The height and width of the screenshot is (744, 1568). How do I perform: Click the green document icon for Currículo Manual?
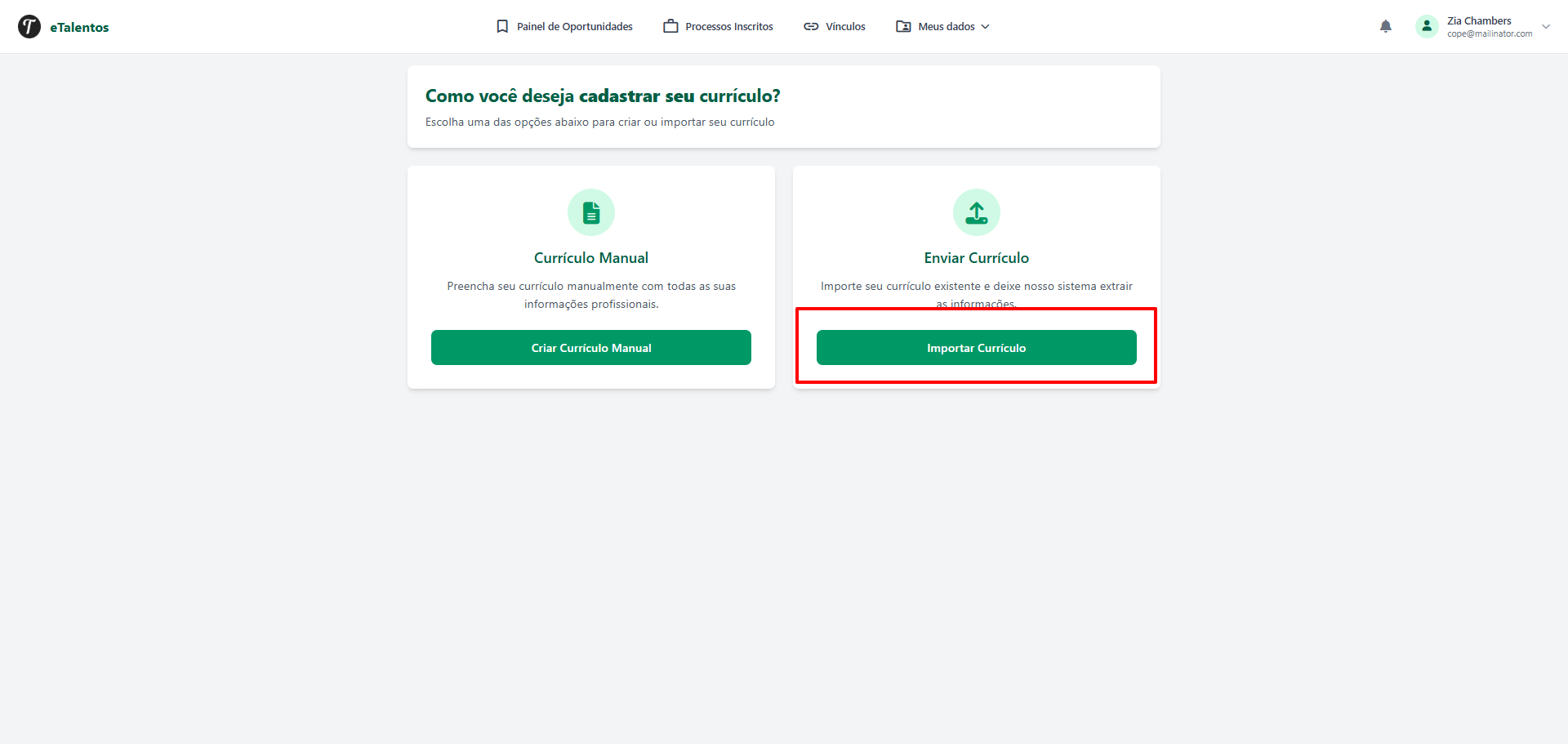point(591,212)
